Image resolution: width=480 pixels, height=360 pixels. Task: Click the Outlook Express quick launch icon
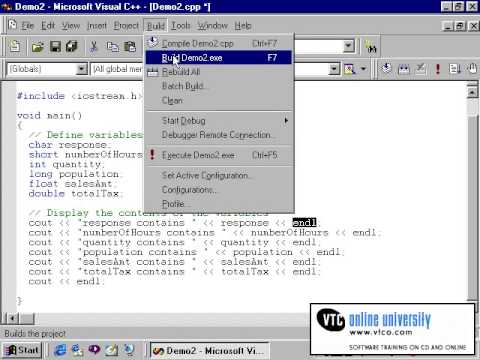pos(77,350)
